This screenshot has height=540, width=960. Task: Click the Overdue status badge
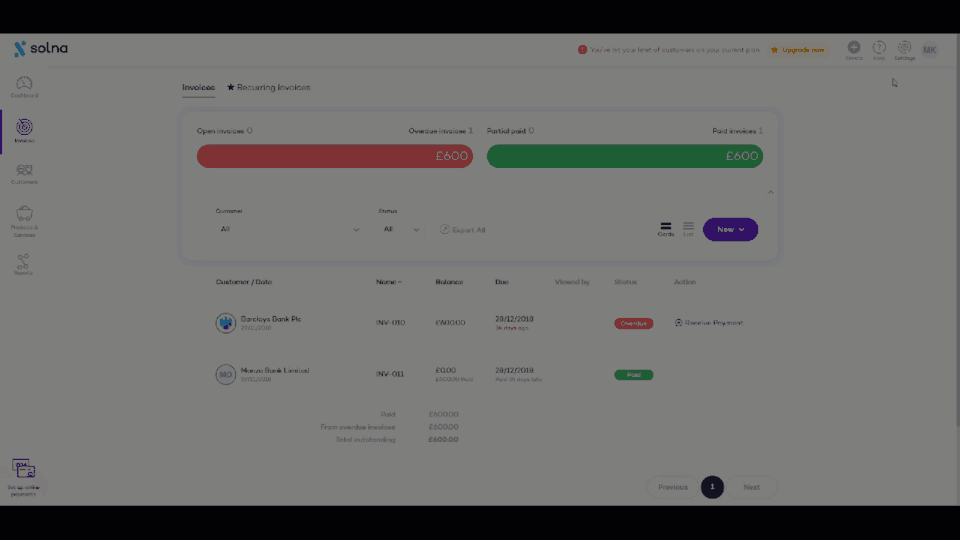tap(634, 323)
